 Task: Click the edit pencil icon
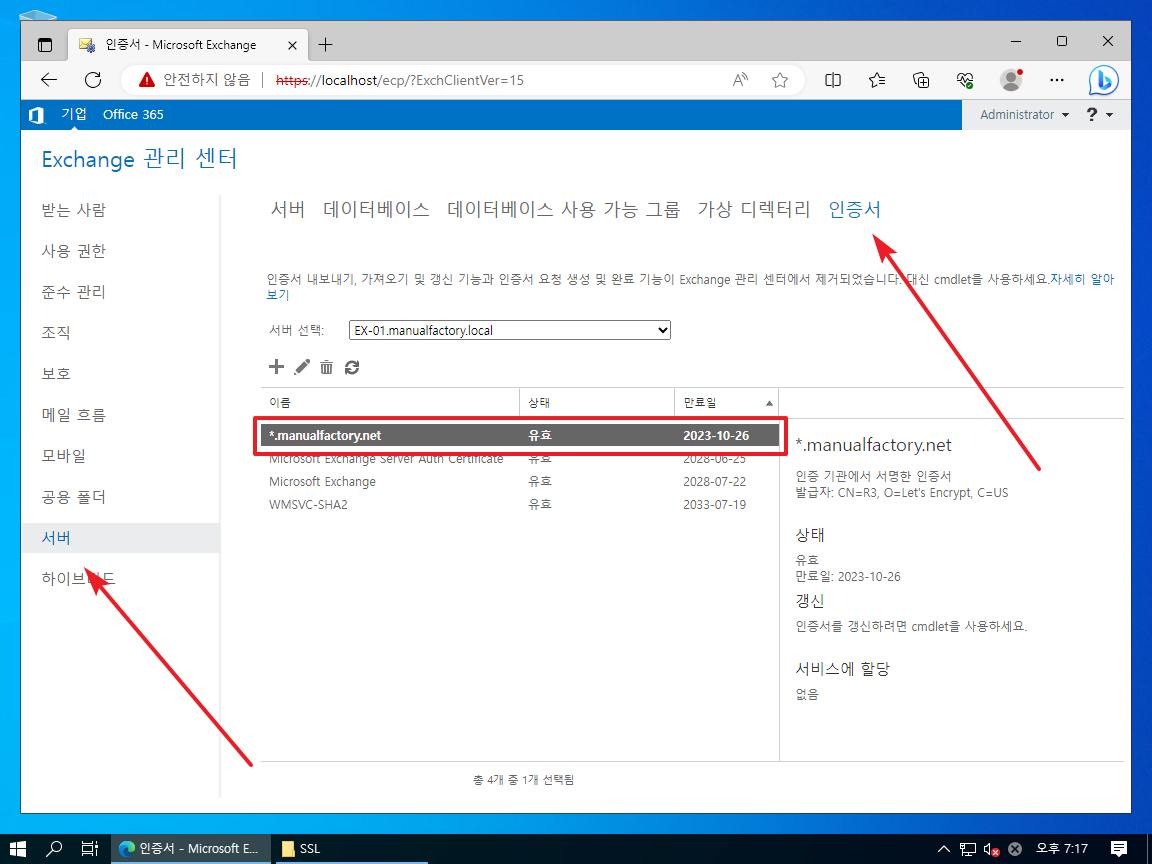coord(302,367)
